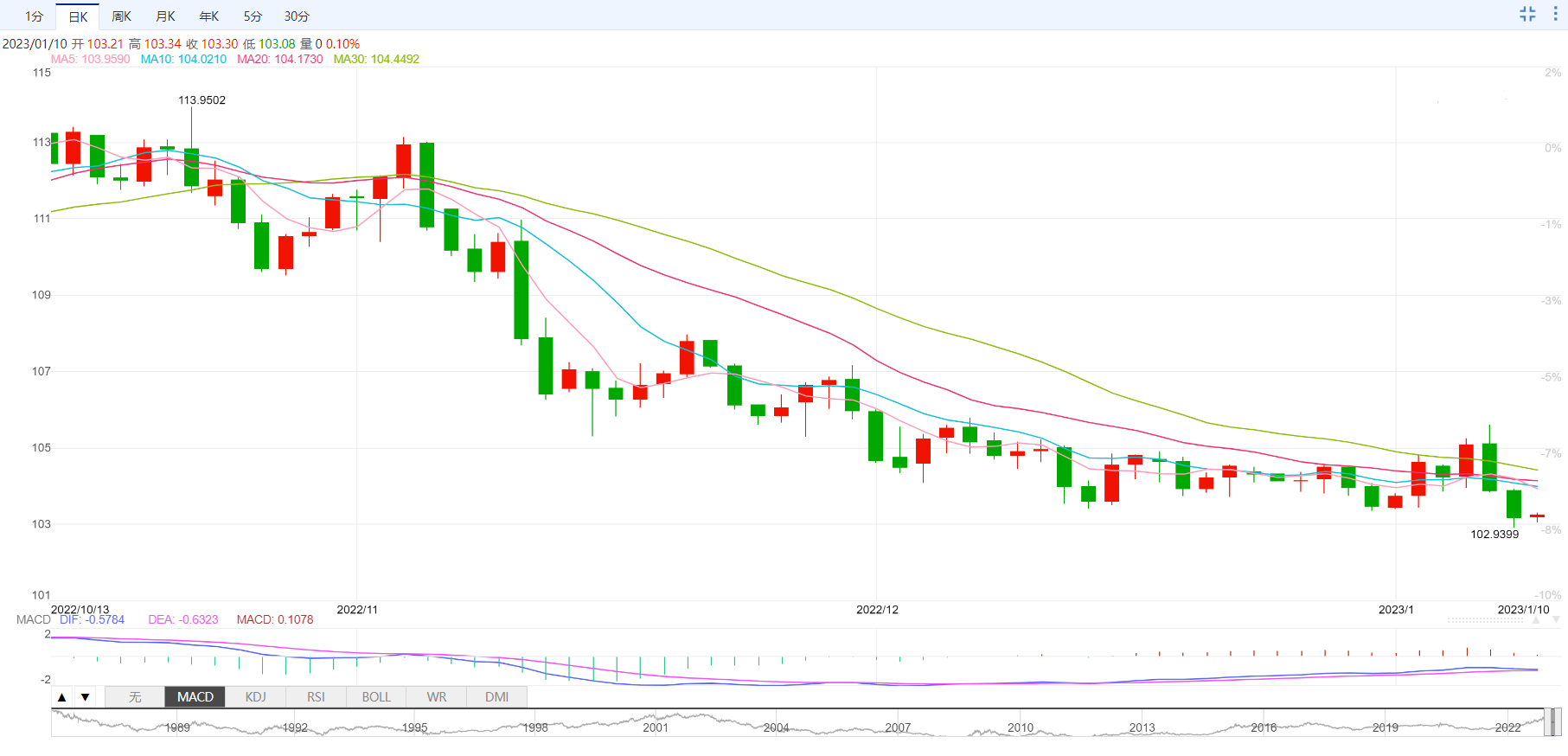The height and width of the screenshot is (756, 1568).
Task: Click the MACD indicator button
Action: [x=195, y=697]
